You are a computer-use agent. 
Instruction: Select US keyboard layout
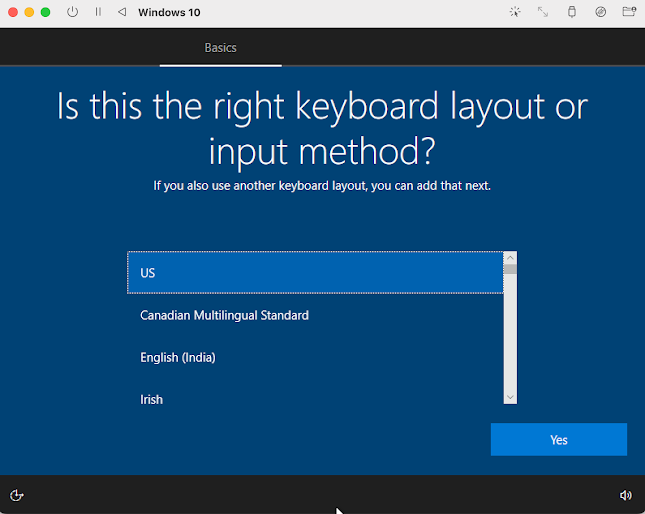click(315, 273)
